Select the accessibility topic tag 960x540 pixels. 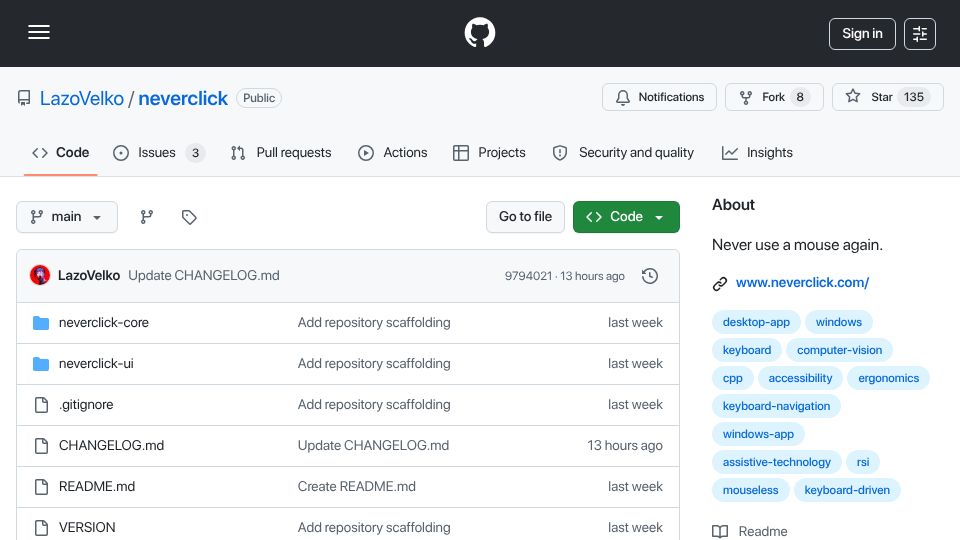pyautogui.click(x=800, y=378)
